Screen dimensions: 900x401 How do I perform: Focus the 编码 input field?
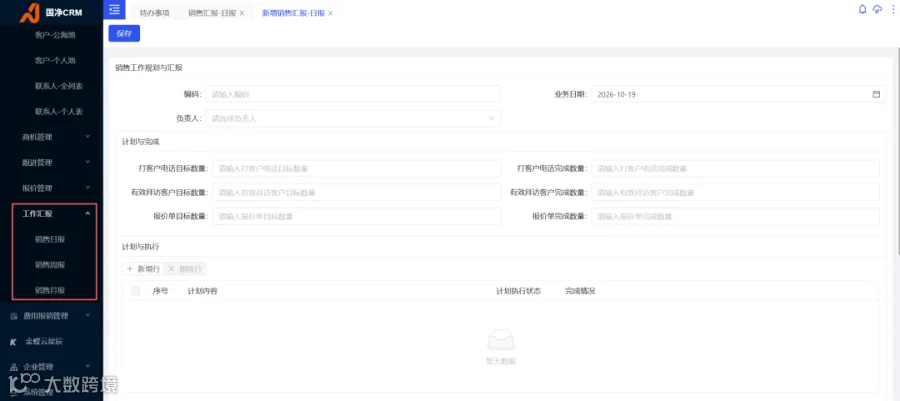pyautogui.click(x=354, y=94)
